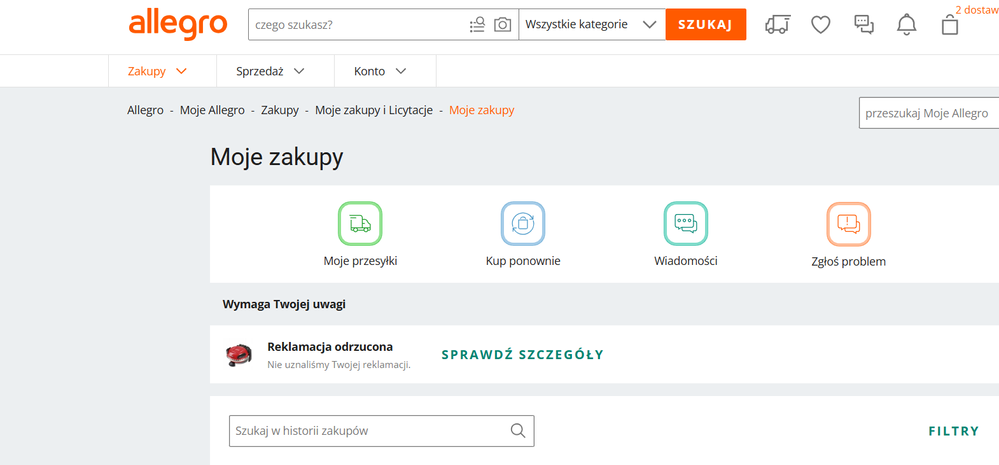
Task: Click the search-by-list icon in search bar
Action: (x=477, y=25)
